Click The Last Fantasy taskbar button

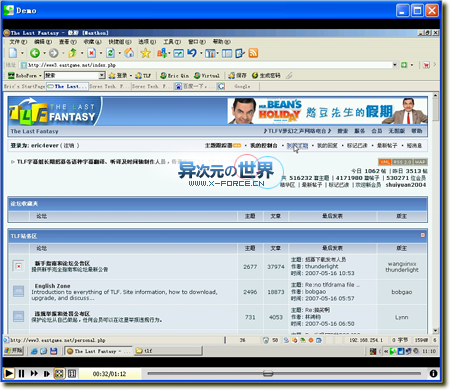[x=98, y=351]
